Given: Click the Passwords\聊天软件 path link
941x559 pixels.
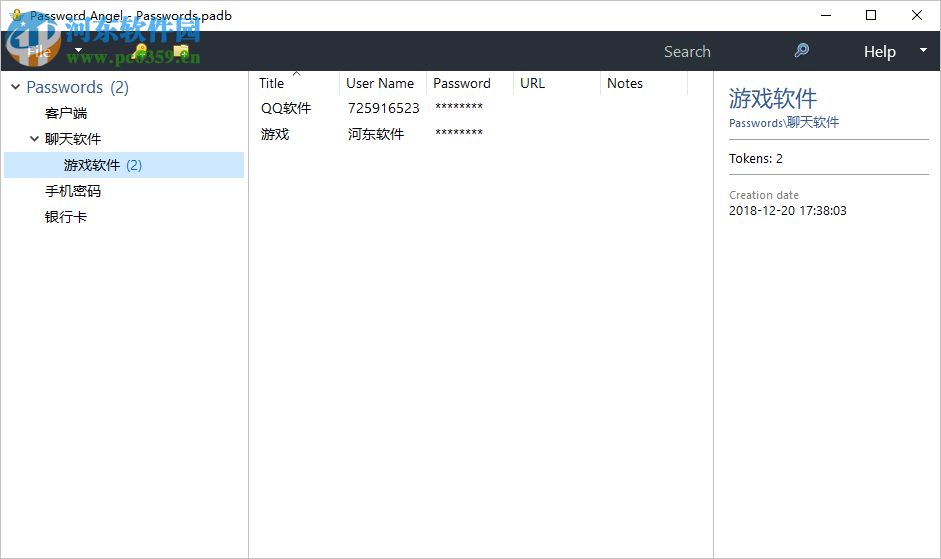Looking at the screenshot, I should pos(784,122).
